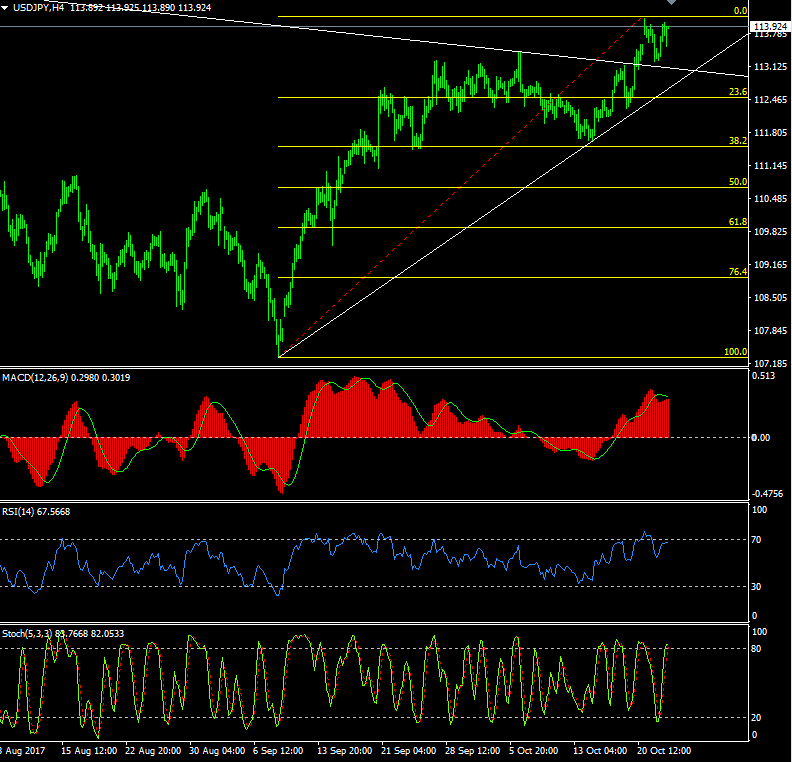The width and height of the screenshot is (792, 762).
Task: Click price axis value 107.845
Action: [x=770, y=330]
